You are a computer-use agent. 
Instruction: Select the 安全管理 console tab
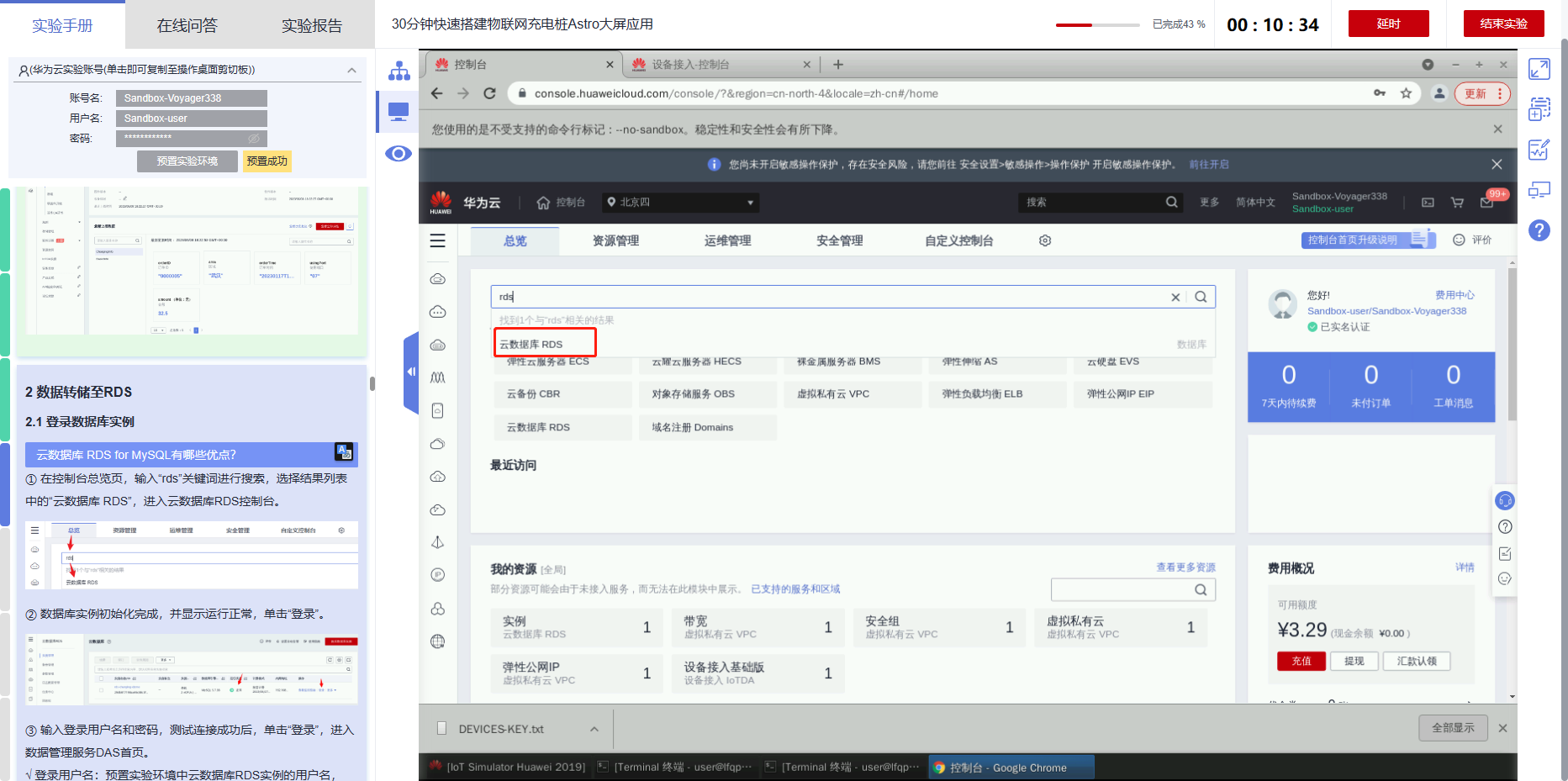coord(840,240)
